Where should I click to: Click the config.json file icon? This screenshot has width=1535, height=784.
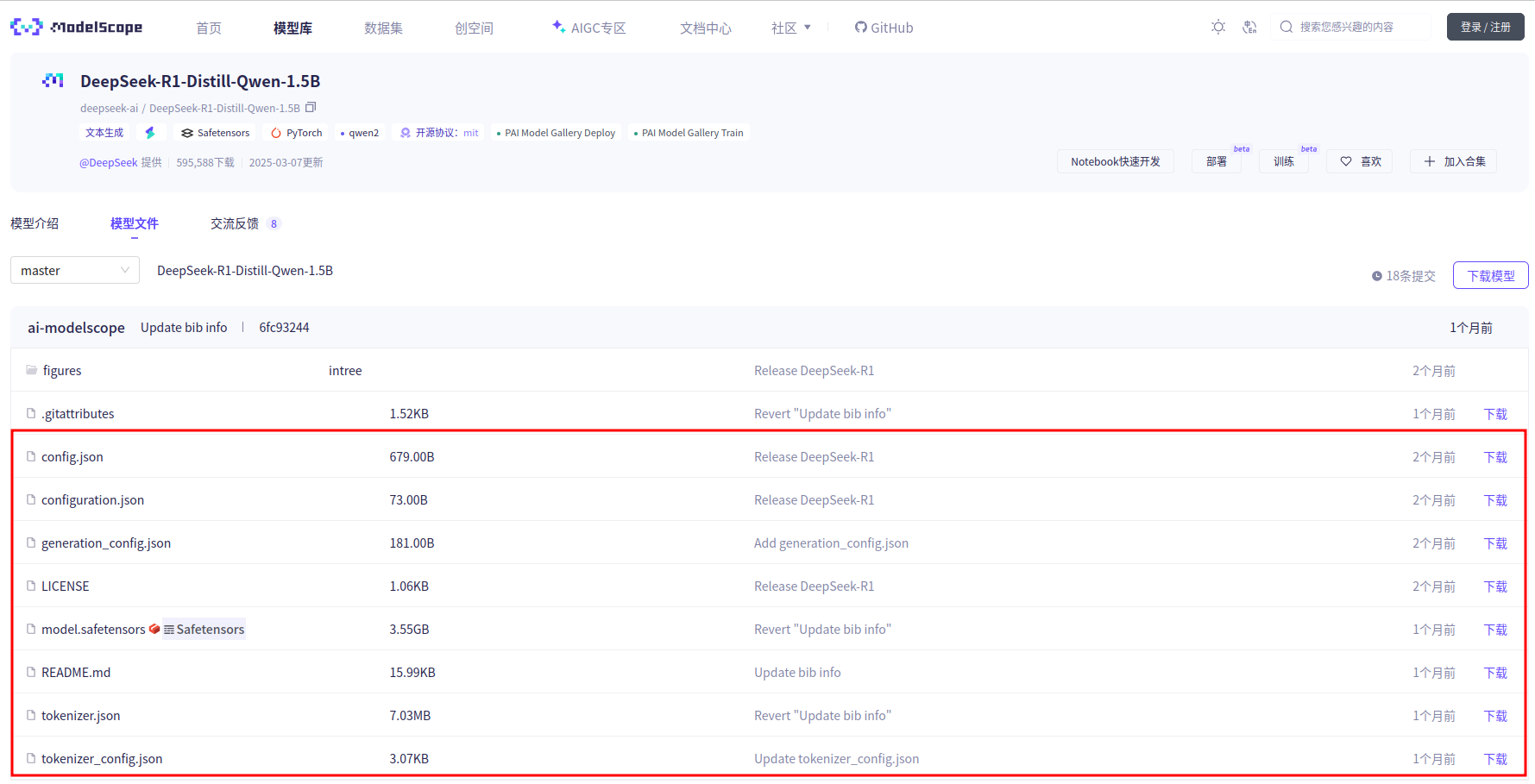[x=31, y=456]
